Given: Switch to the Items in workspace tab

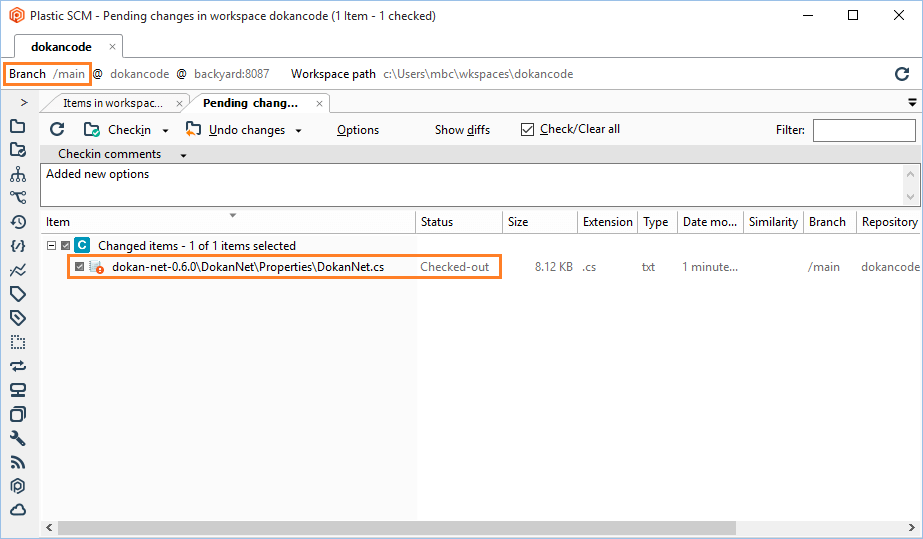Looking at the screenshot, I should point(112,103).
